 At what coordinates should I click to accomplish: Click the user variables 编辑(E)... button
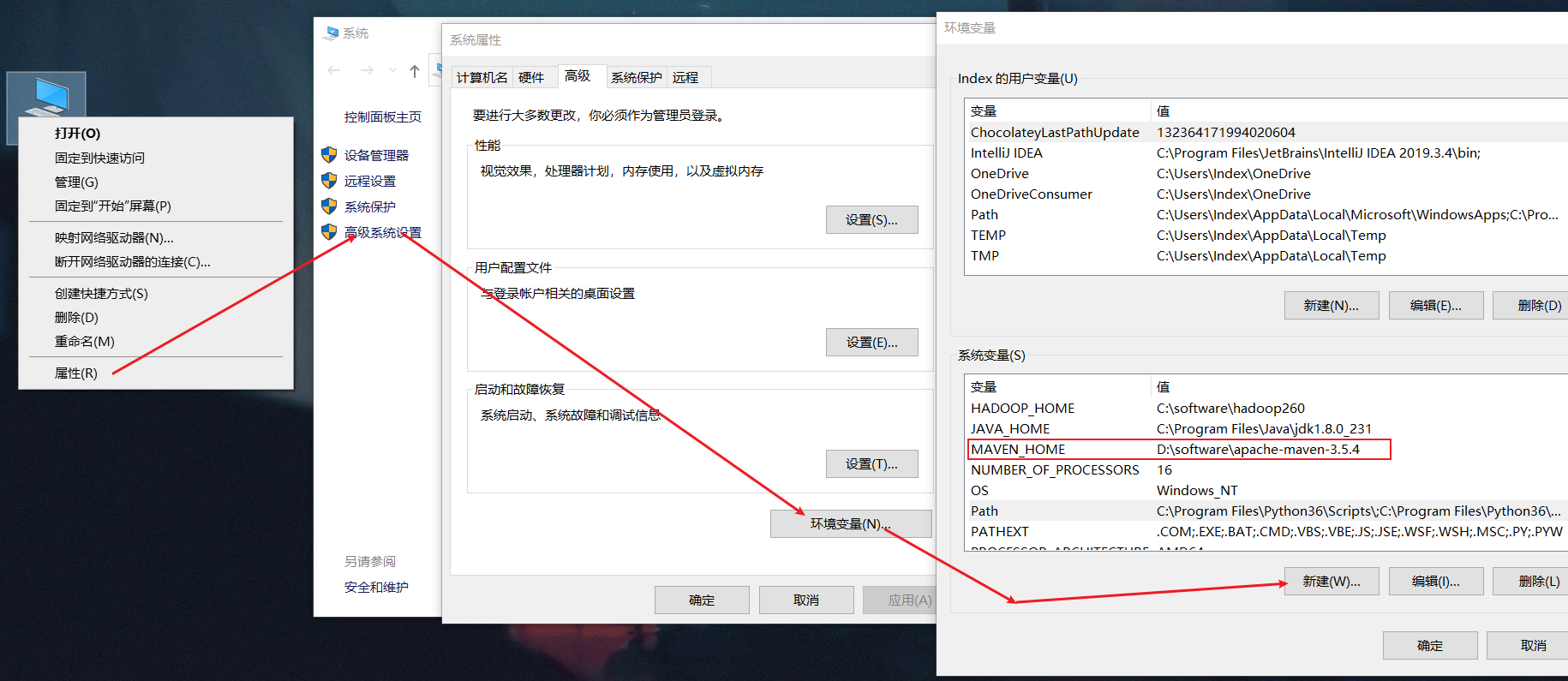pyautogui.click(x=1436, y=306)
